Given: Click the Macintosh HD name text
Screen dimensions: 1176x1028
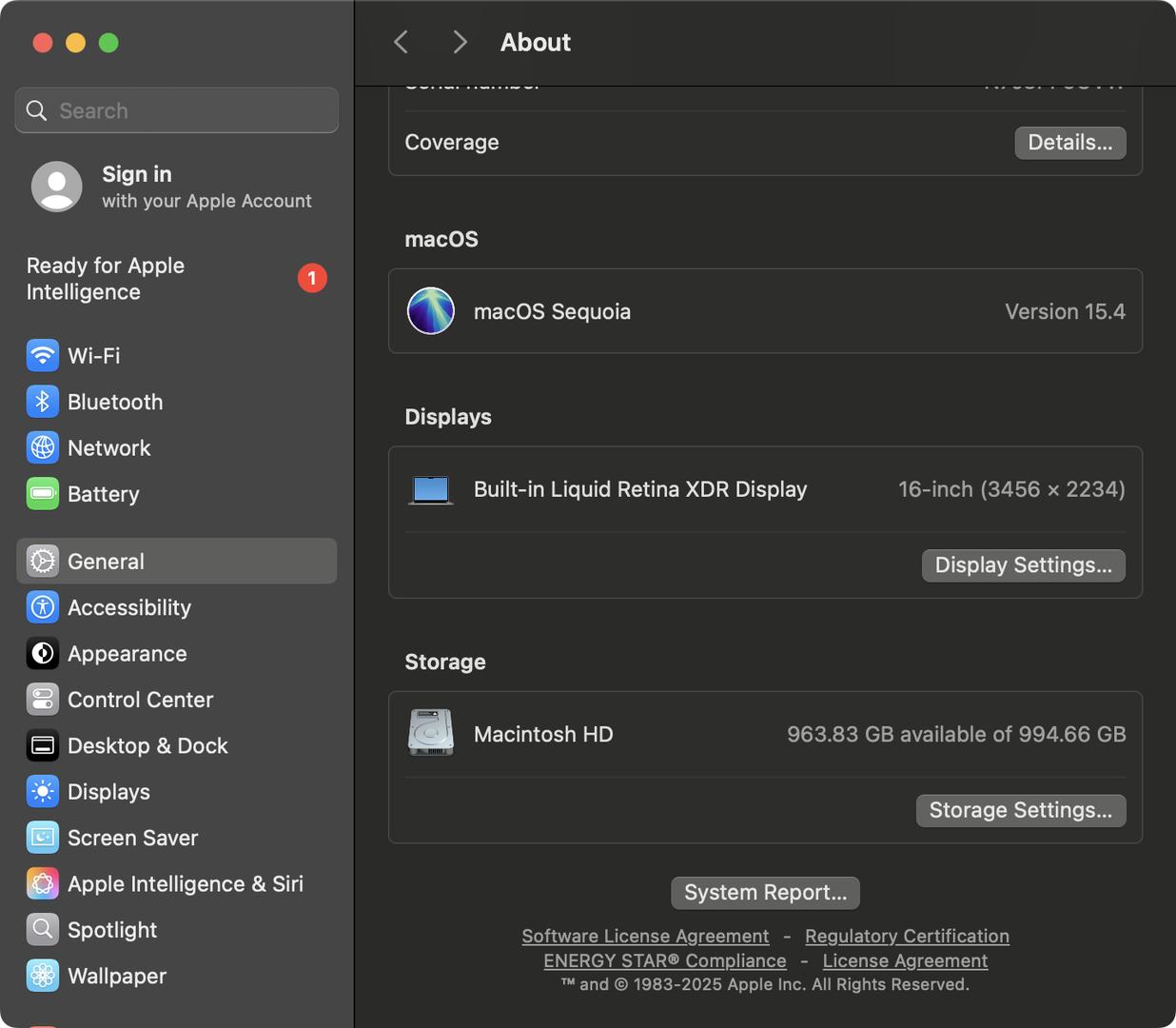Looking at the screenshot, I should point(543,734).
